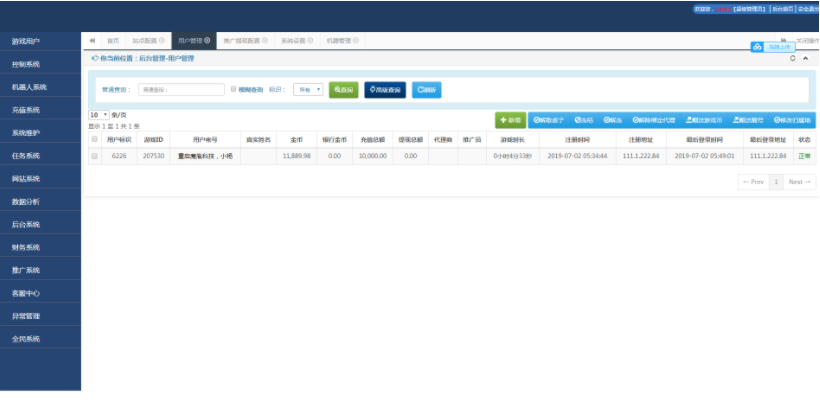Click the refresh icon in the breadcrumb bar
The height and width of the screenshot is (409, 820).
pyautogui.click(x=793, y=58)
